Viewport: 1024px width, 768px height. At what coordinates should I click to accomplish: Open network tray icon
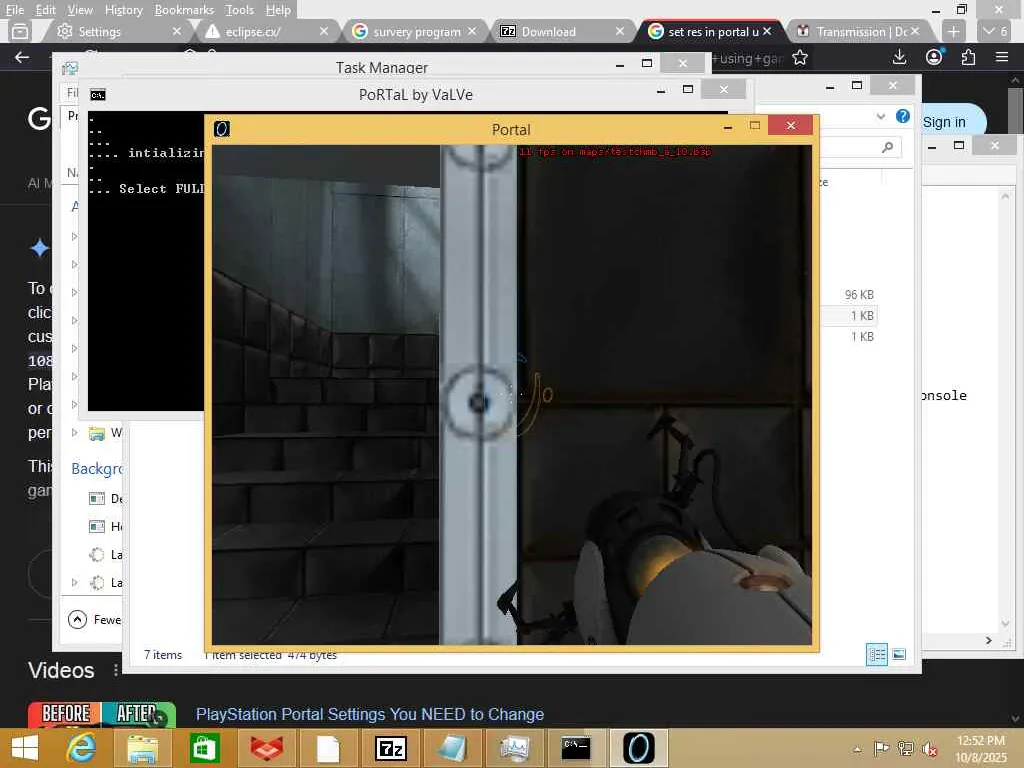(905, 748)
